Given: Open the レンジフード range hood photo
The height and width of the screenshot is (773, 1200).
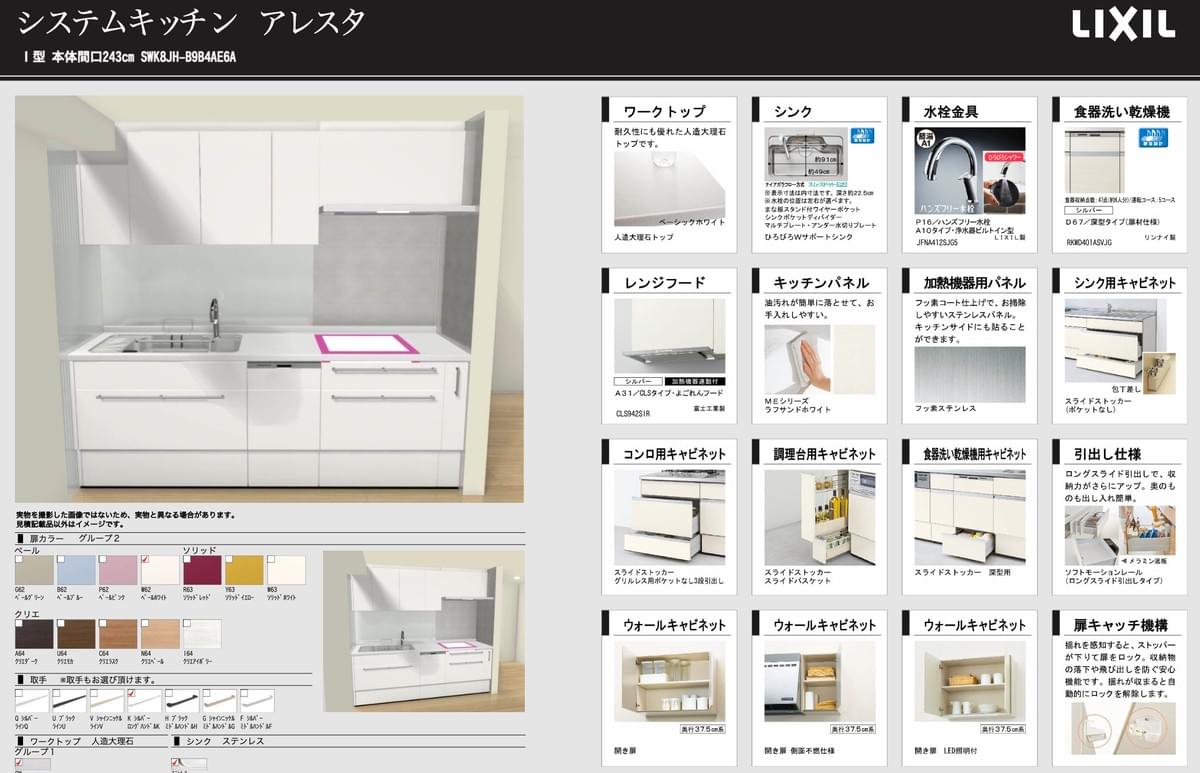Looking at the screenshot, I should (670, 337).
